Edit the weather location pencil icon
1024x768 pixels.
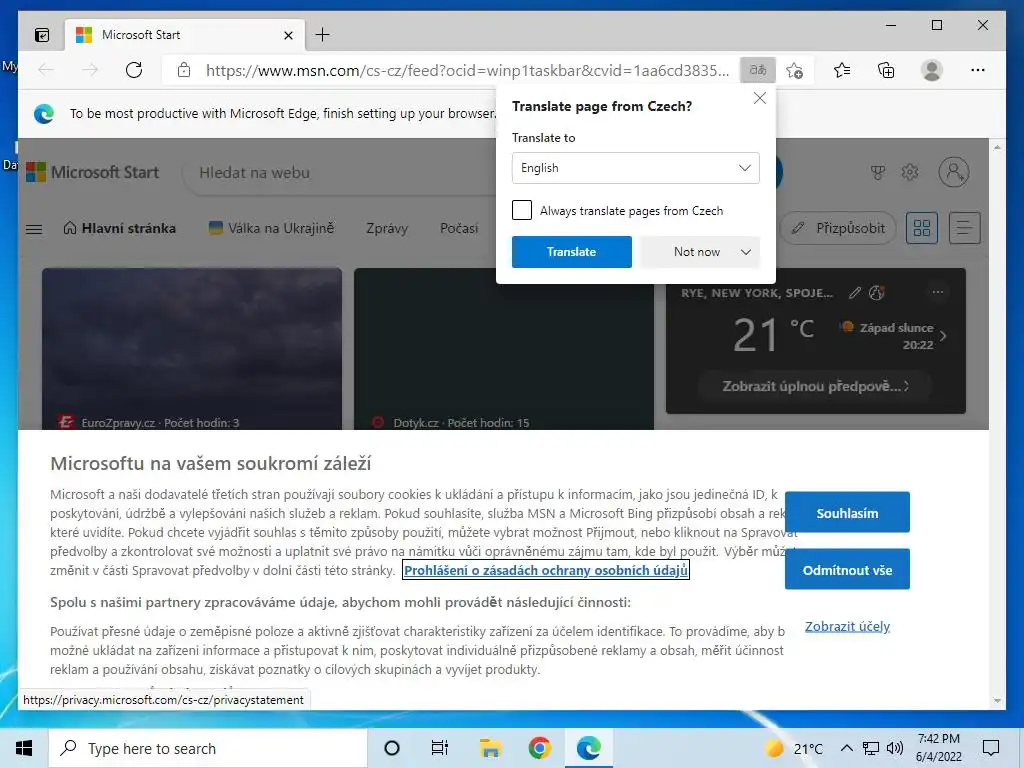tap(854, 293)
